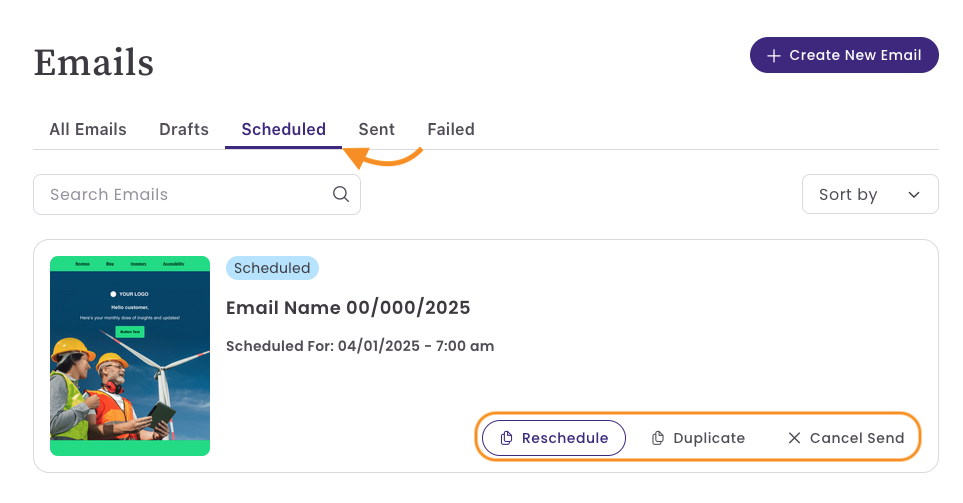
Task: Click the Email Name 00/000/2025 title
Action: tap(348, 307)
